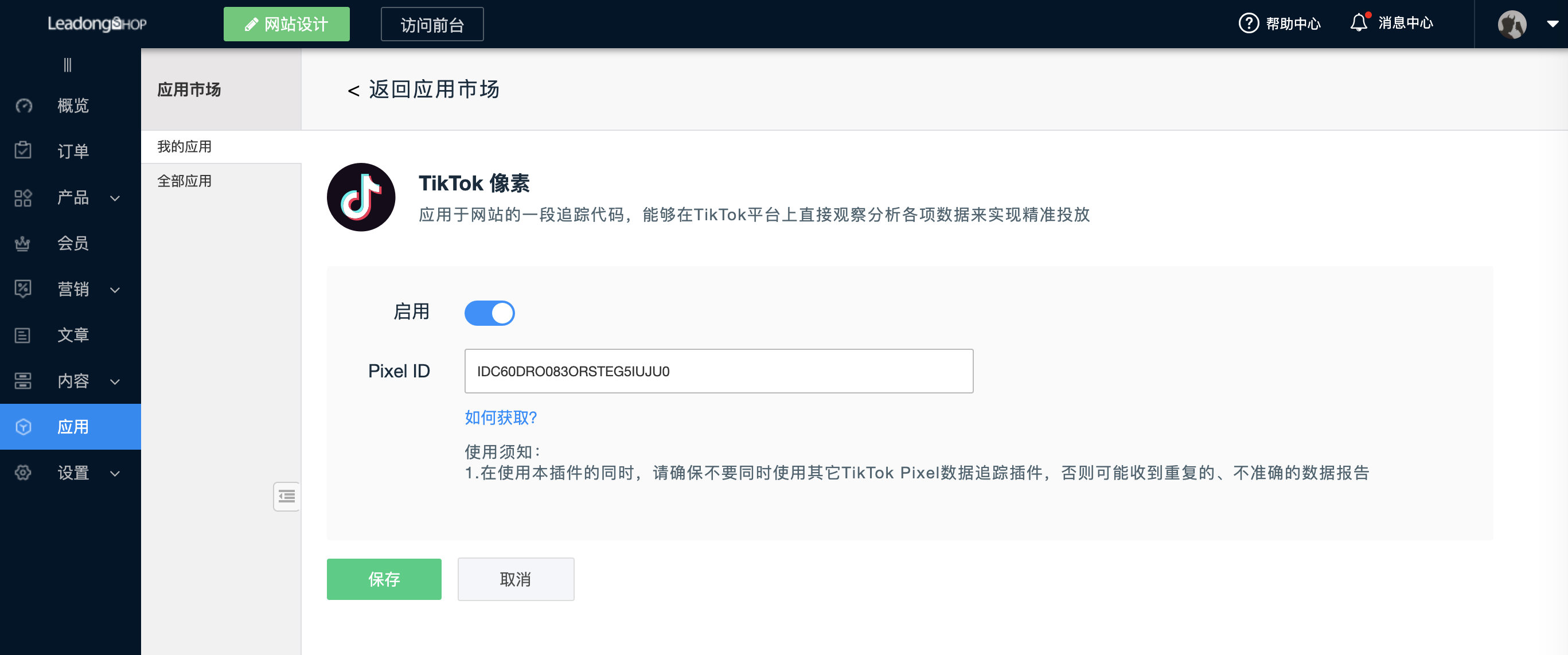Disable the 启用 toggle switch
The height and width of the screenshot is (655, 1568).
tap(489, 313)
